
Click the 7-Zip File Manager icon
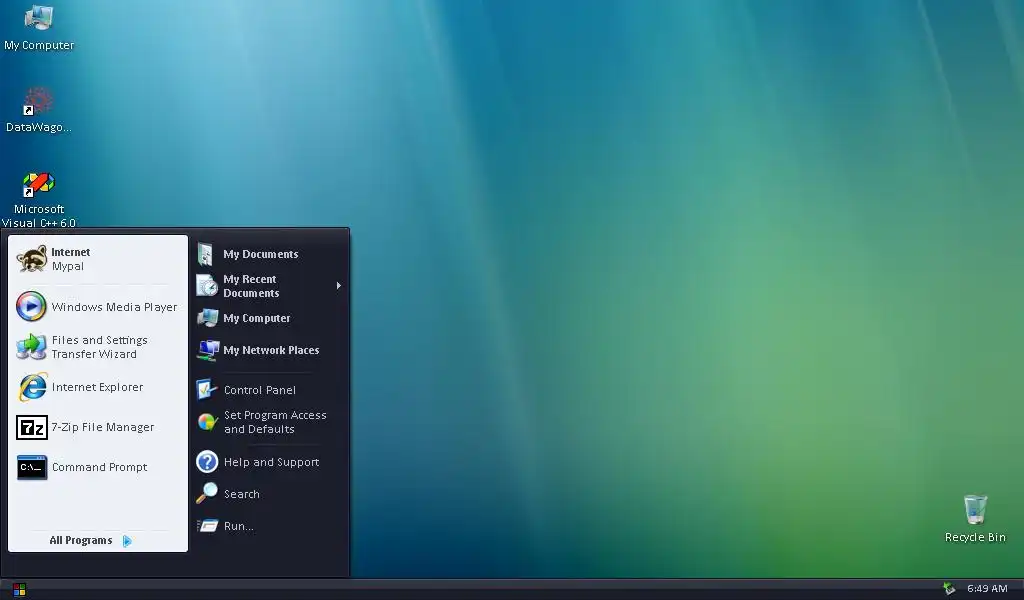pos(31,428)
